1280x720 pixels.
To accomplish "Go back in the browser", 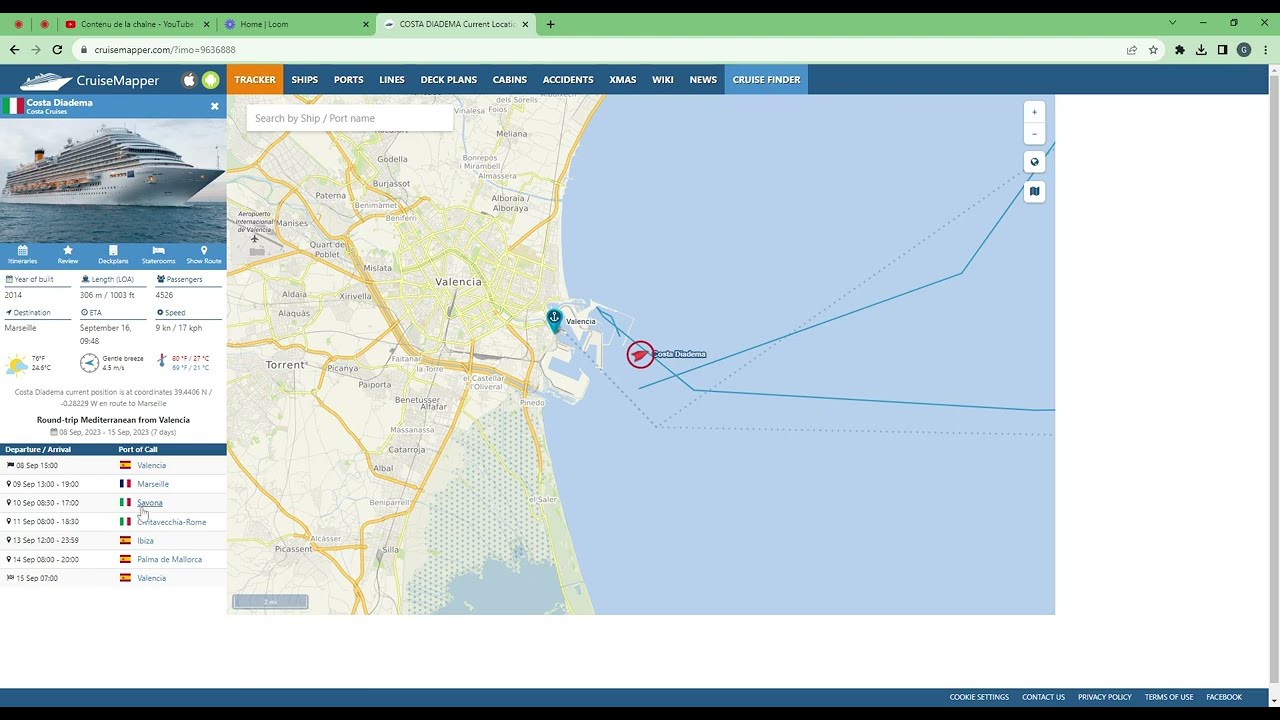I will (x=14, y=49).
